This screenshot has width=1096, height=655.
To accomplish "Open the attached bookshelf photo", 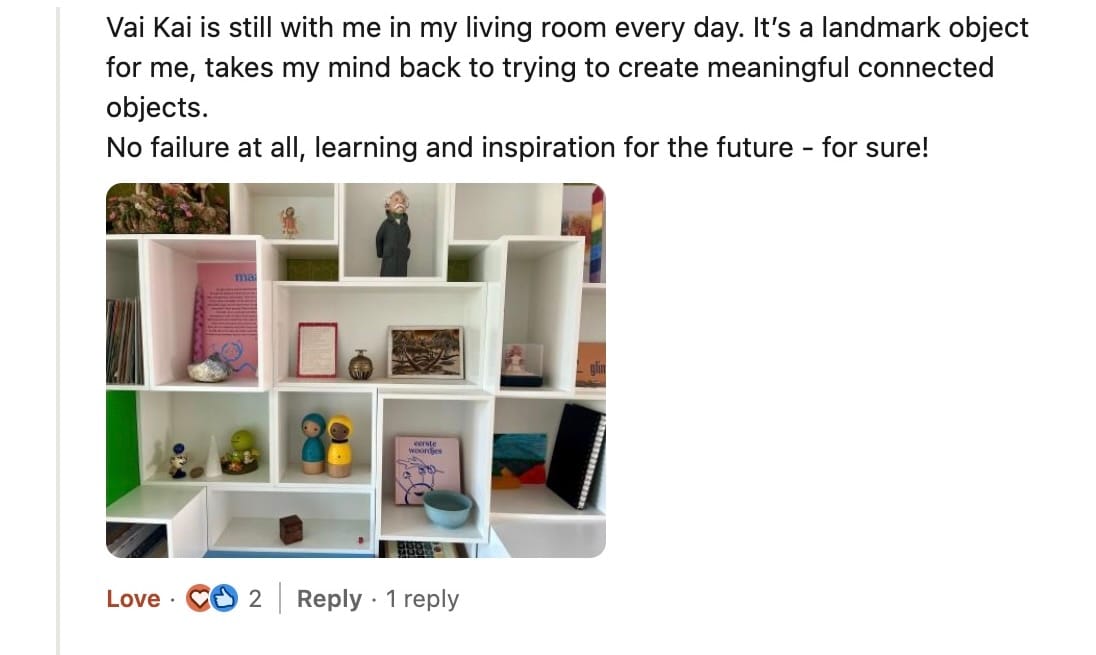I will 356,370.
